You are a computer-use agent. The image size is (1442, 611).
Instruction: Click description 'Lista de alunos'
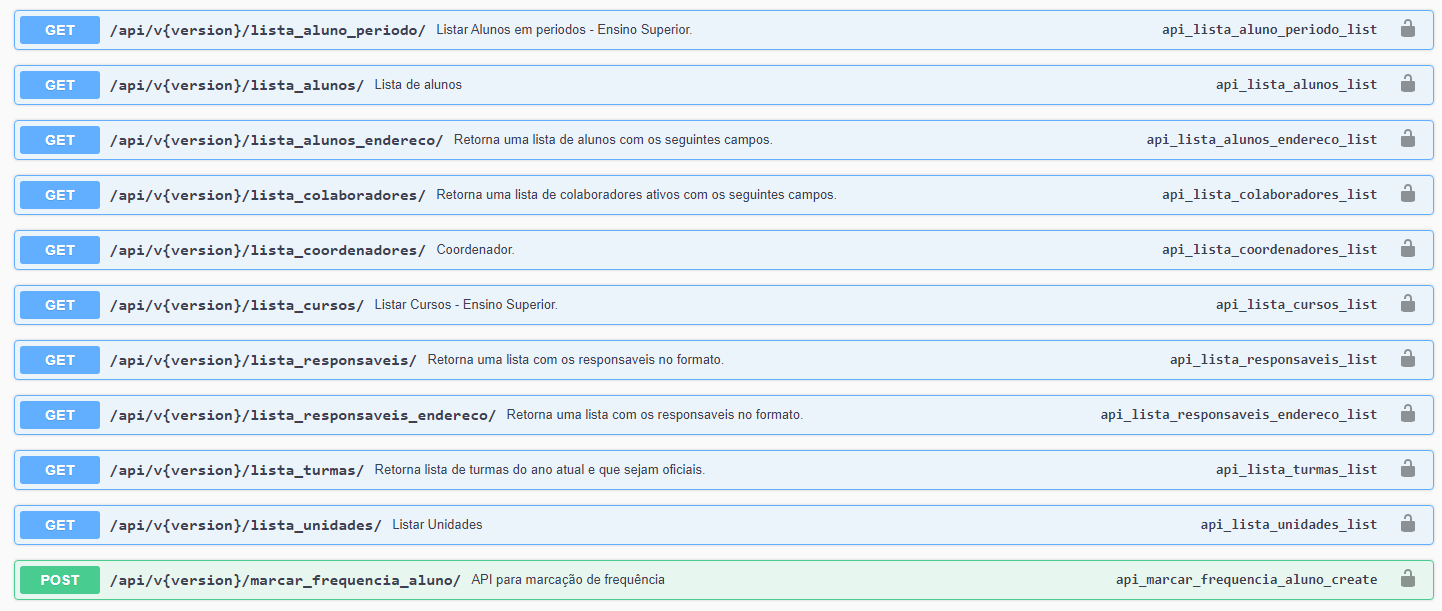tap(418, 85)
